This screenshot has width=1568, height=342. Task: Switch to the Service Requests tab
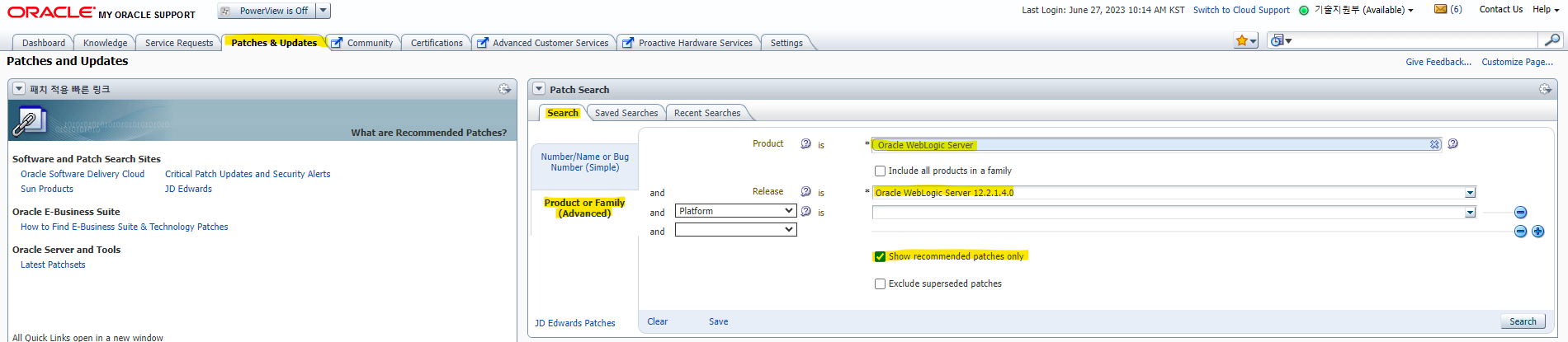pyautogui.click(x=179, y=43)
